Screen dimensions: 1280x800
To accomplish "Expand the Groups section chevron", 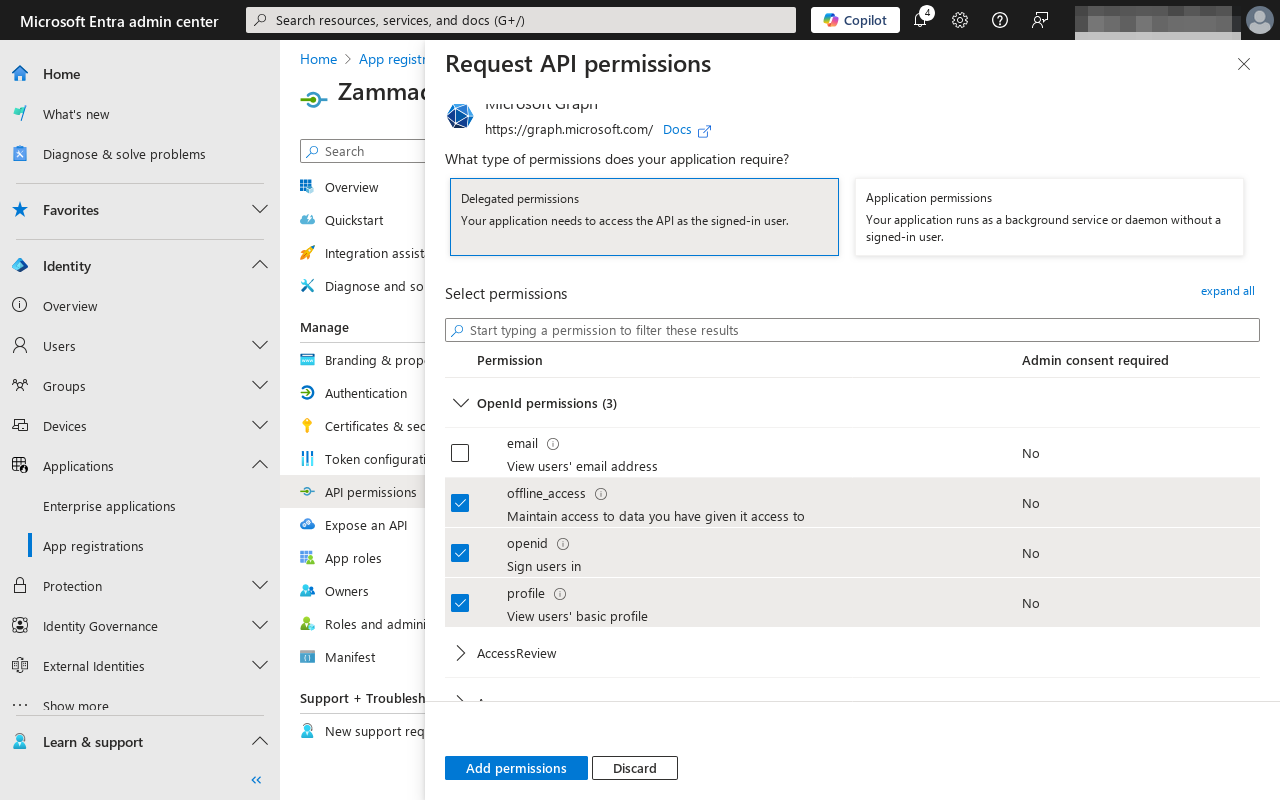I will [260, 385].
